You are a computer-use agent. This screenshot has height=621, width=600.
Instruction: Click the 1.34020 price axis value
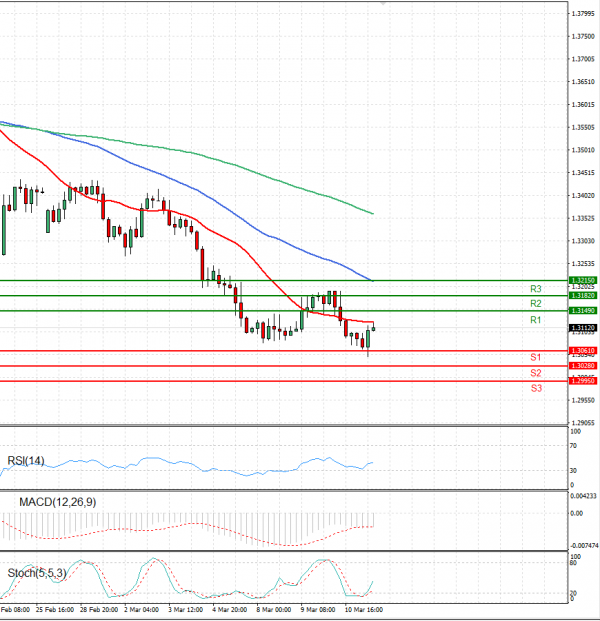point(583,196)
